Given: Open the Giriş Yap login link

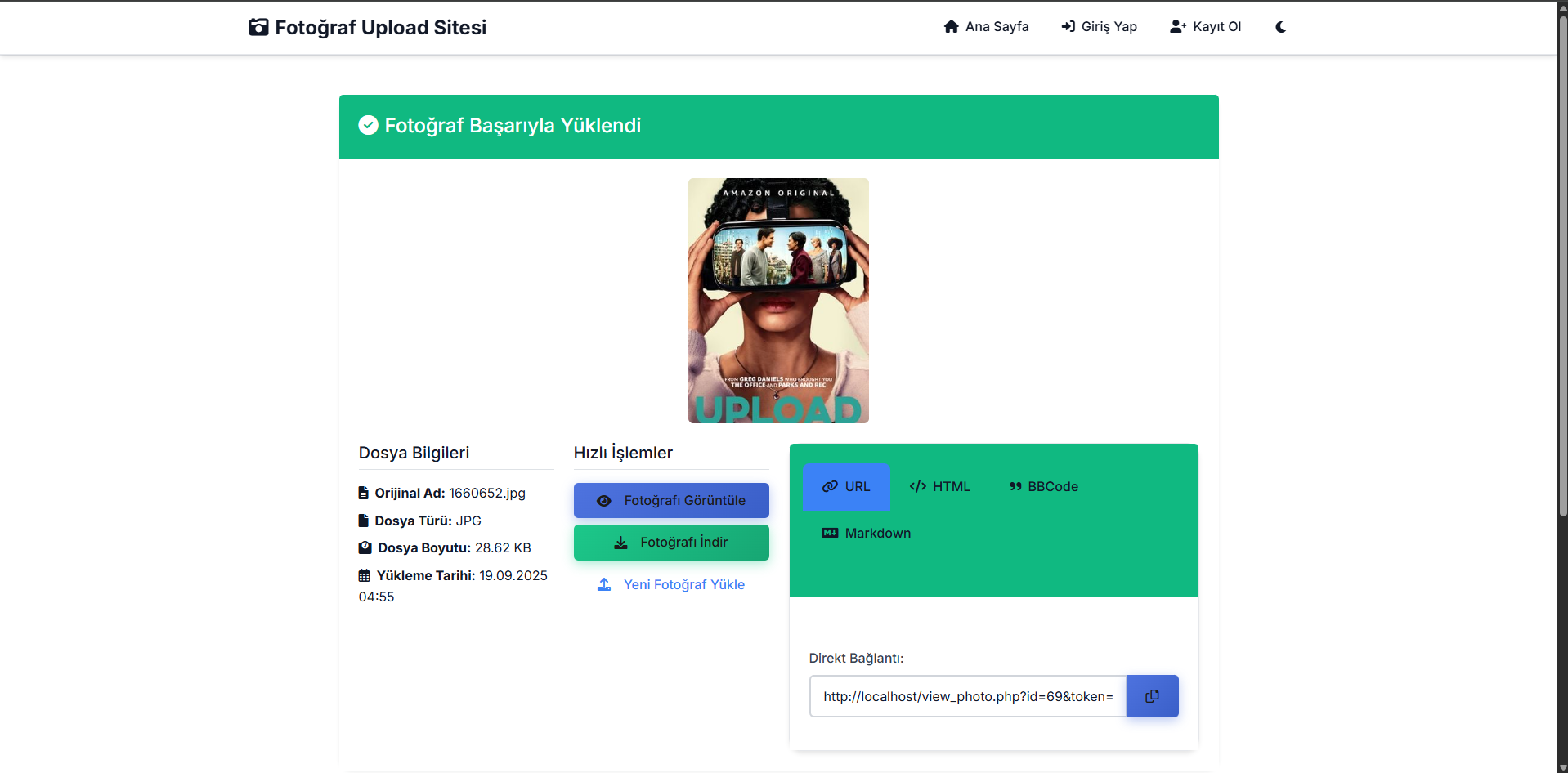Looking at the screenshot, I should point(1109,26).
